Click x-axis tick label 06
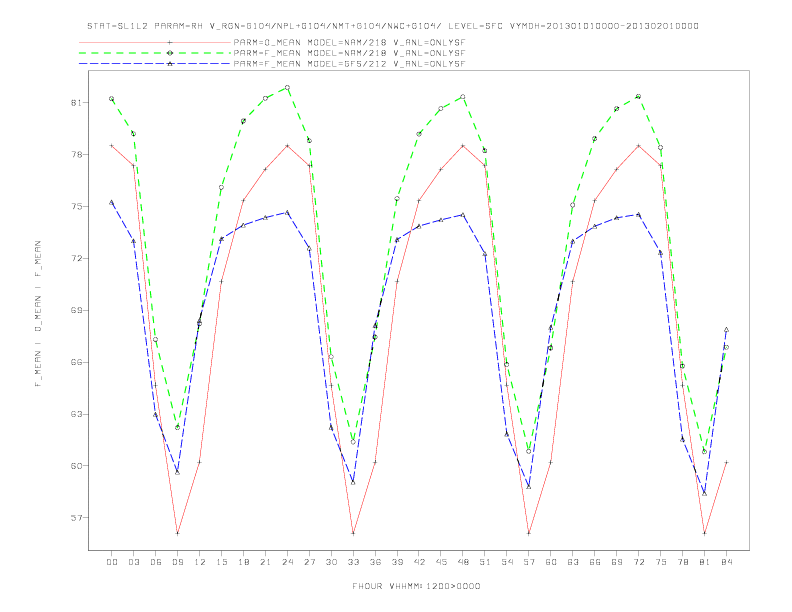 click(156, 562)
